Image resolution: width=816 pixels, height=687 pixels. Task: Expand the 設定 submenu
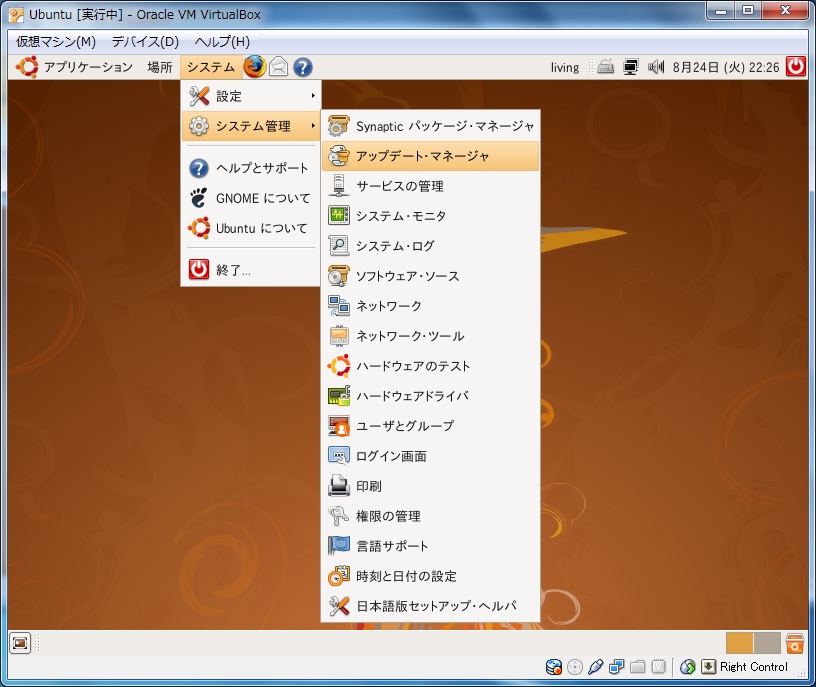251,96
